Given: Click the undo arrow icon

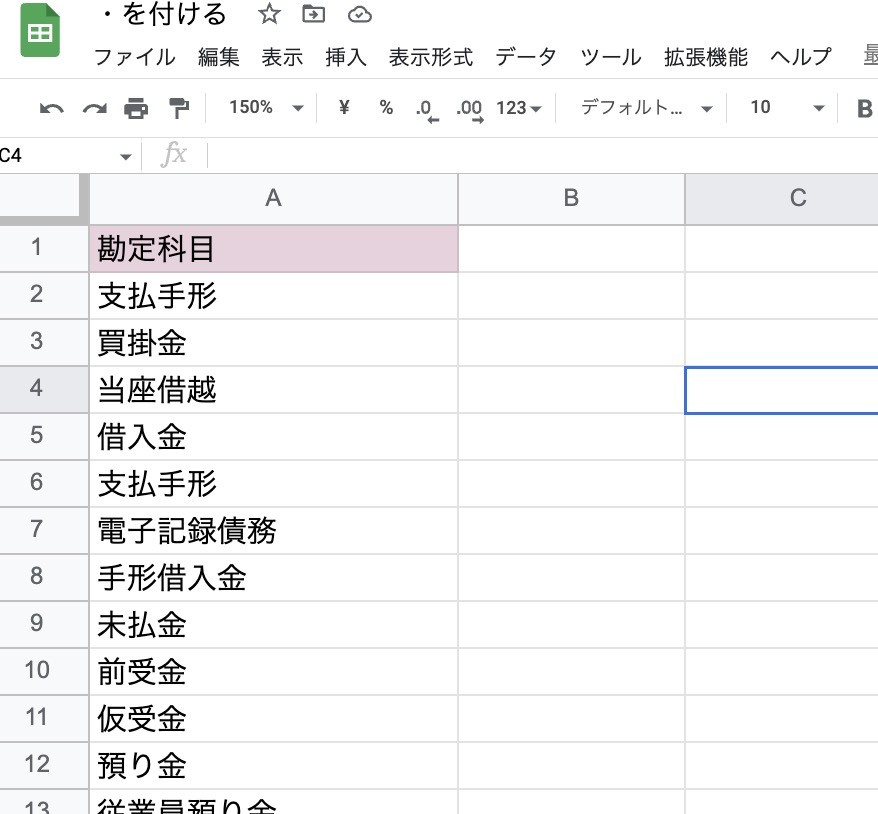Looking at the screenshot, I should click(51, 108).
